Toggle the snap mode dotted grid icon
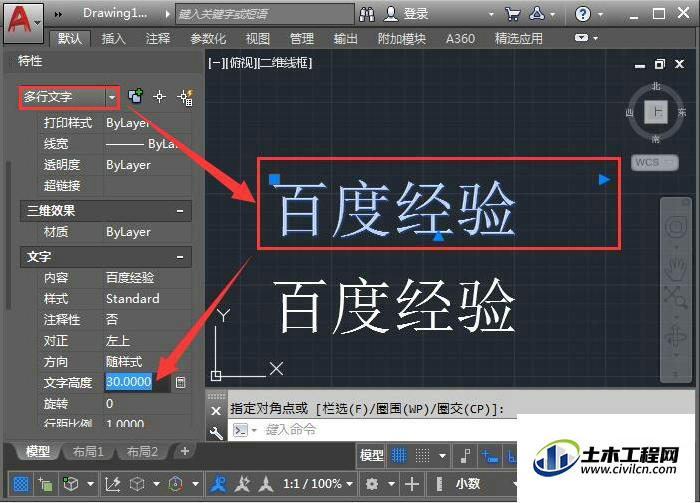The image size is (700, 503). pyautogui.click(x=422, y=456)
